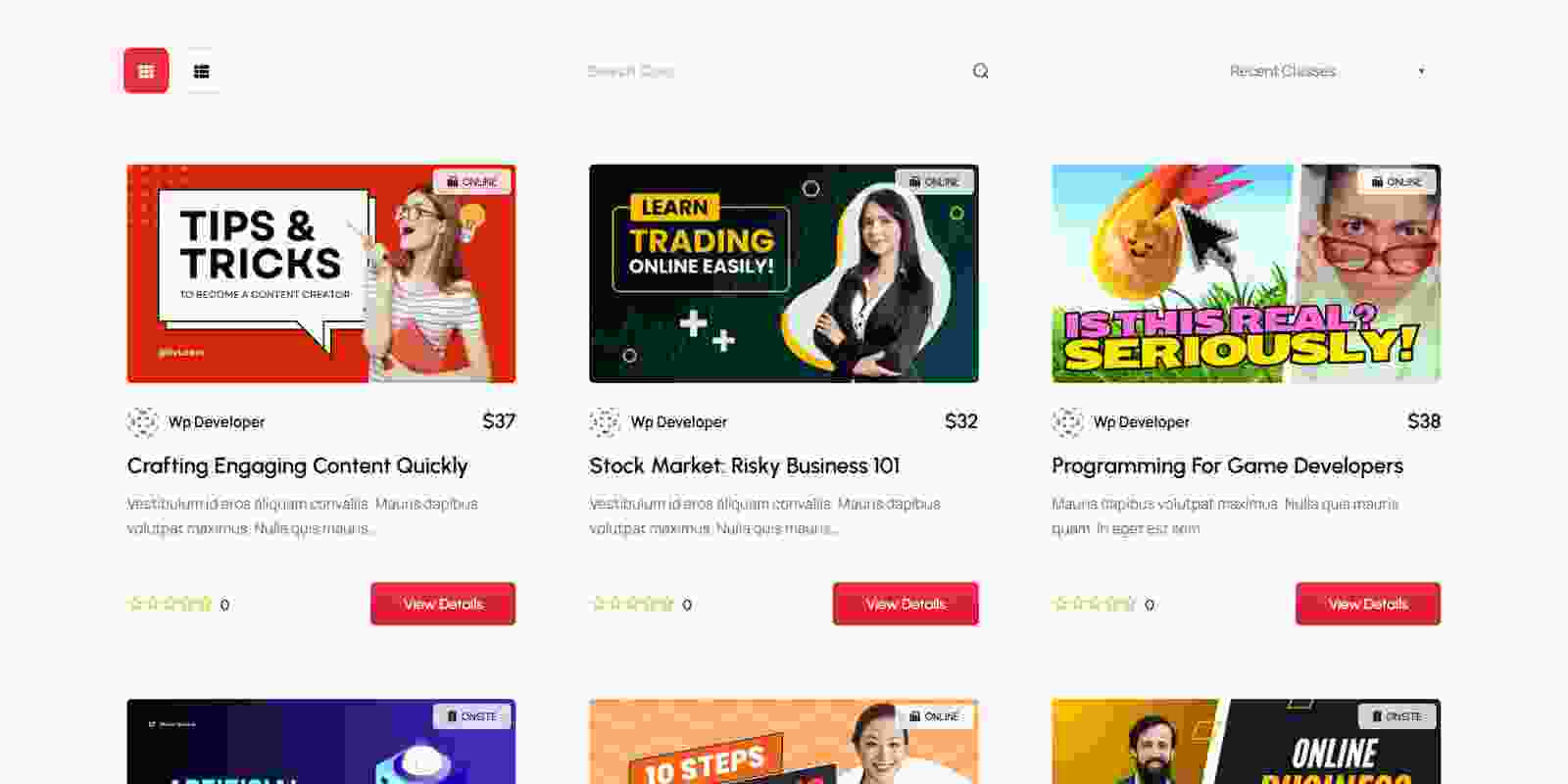Switch to grid view layout

coord(146,71)
